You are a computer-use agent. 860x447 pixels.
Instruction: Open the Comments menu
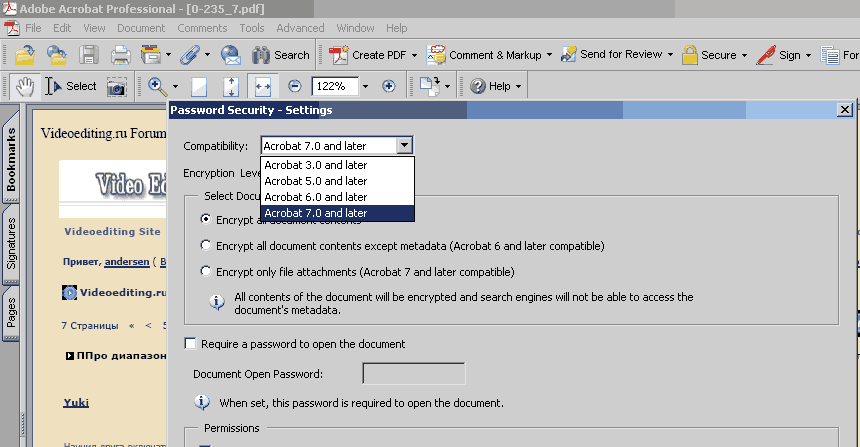202,28
